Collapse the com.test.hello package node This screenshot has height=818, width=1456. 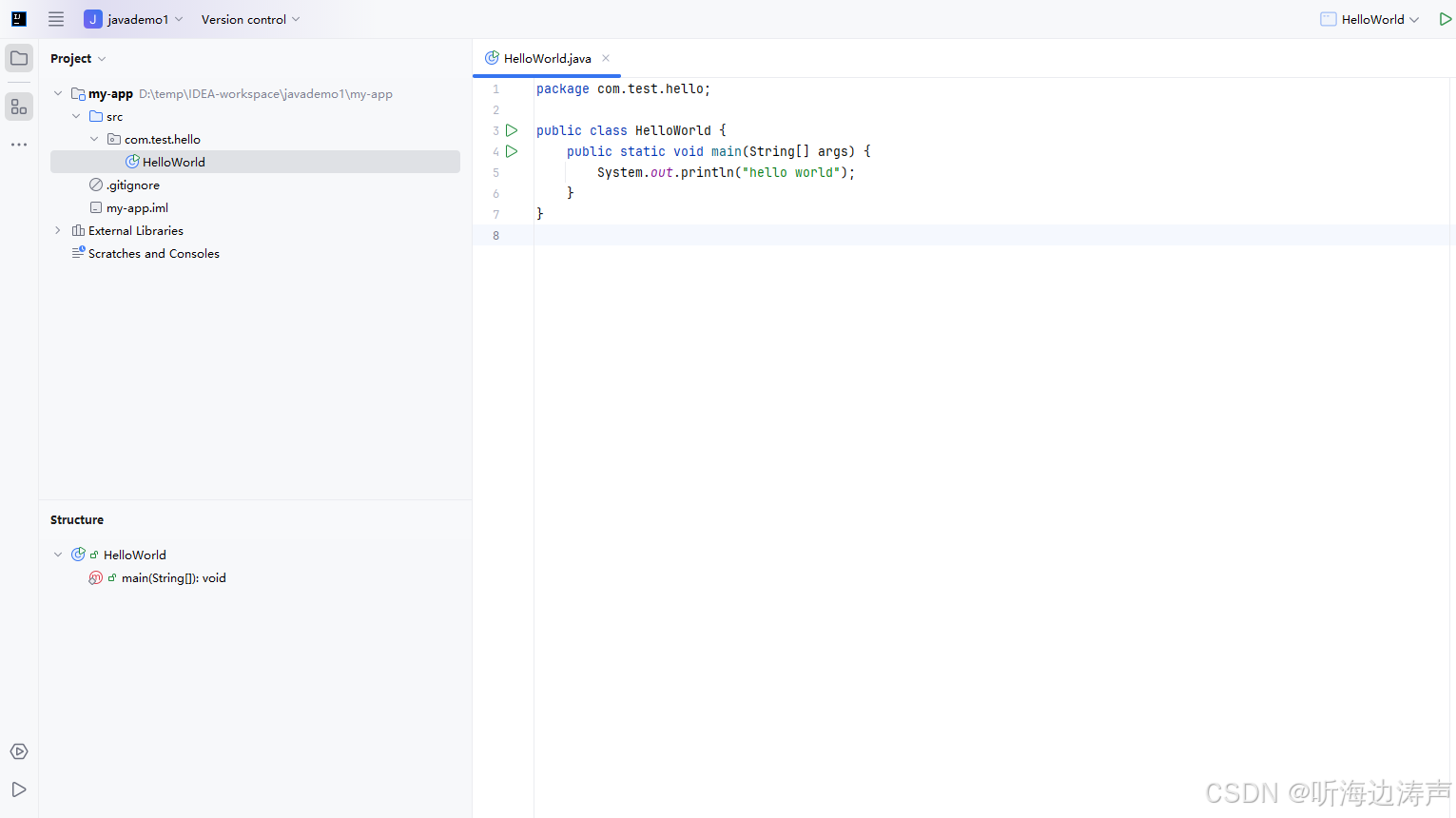pos(94,139)
